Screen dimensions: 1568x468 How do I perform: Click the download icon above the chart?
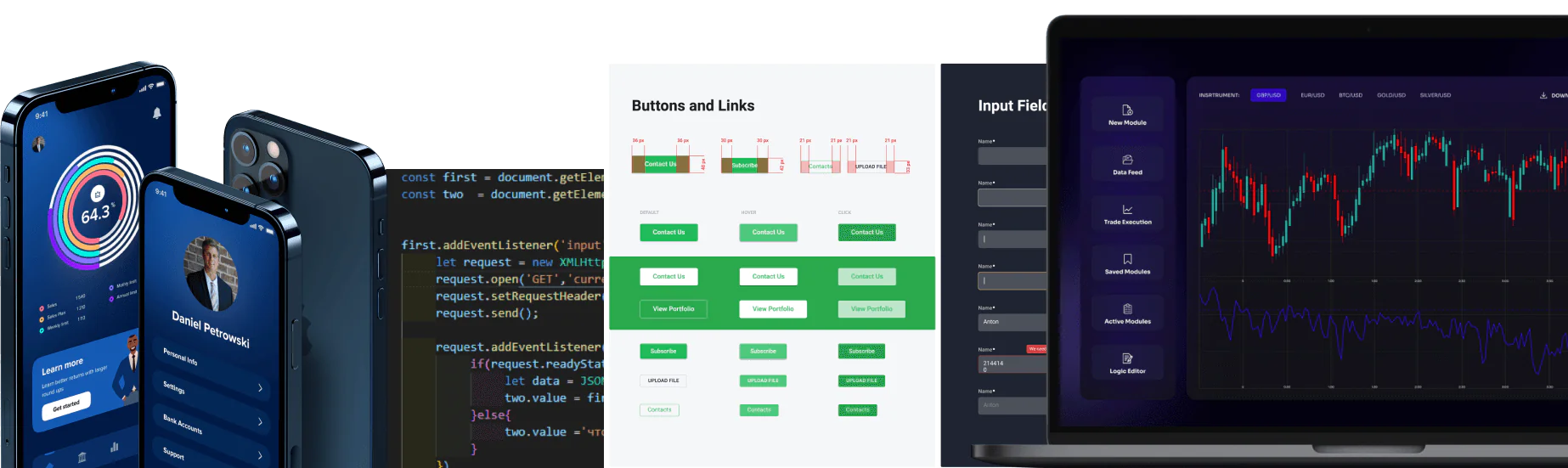tap(1543, 95)
